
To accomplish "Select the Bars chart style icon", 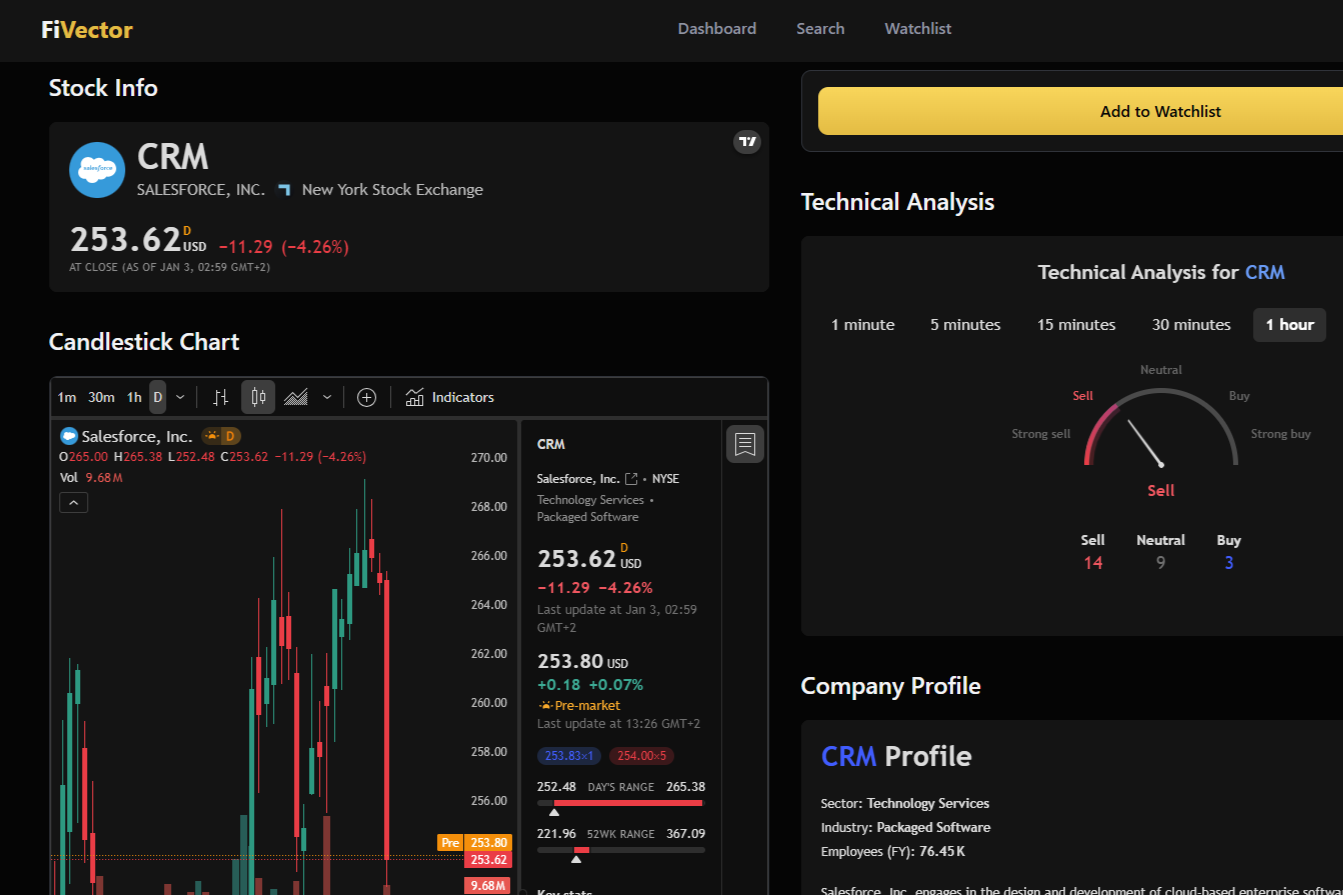I will coord(222,397).
